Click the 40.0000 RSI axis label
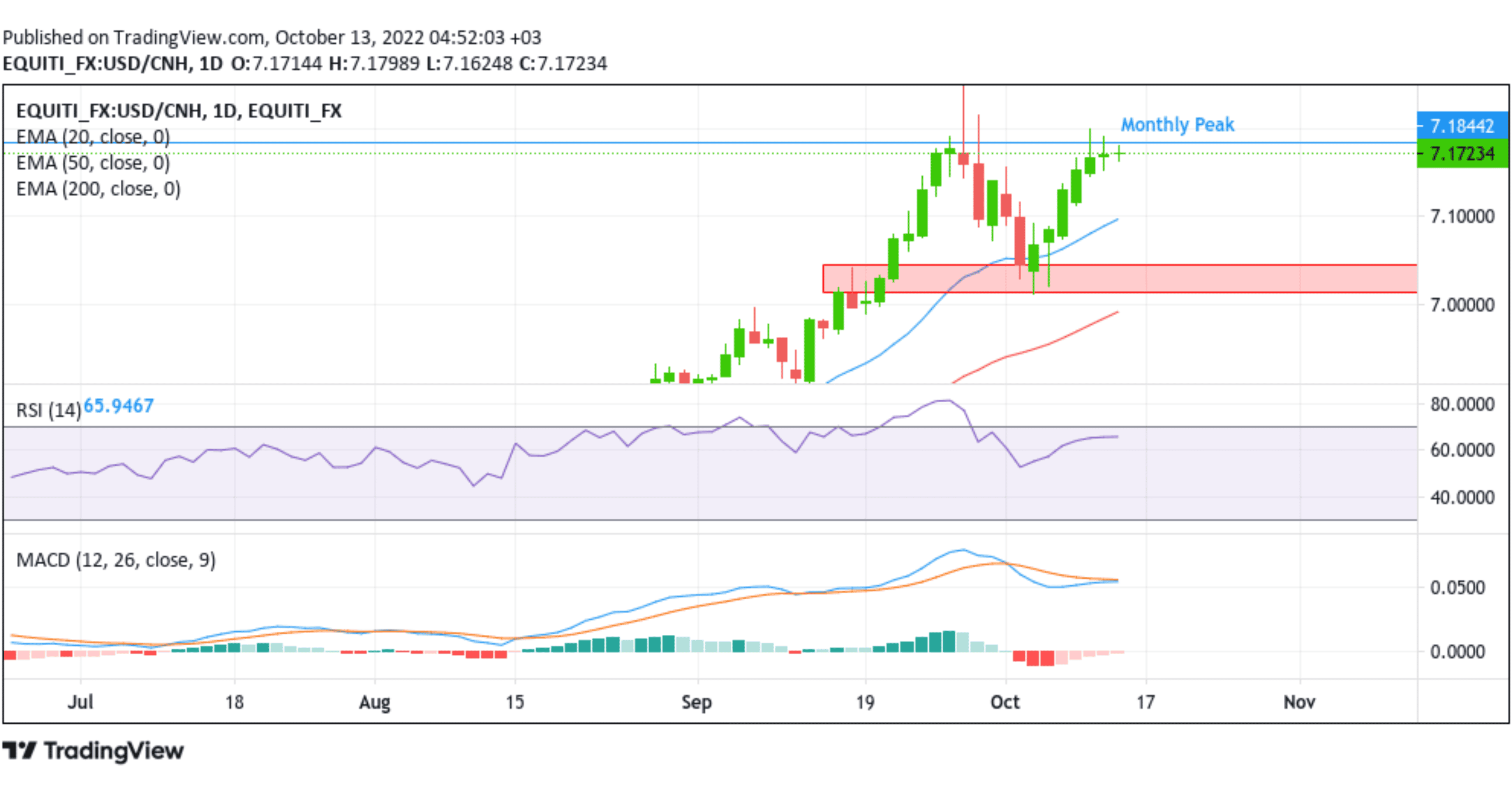Screen dimensions: 1512x795 coord(1462,497)
